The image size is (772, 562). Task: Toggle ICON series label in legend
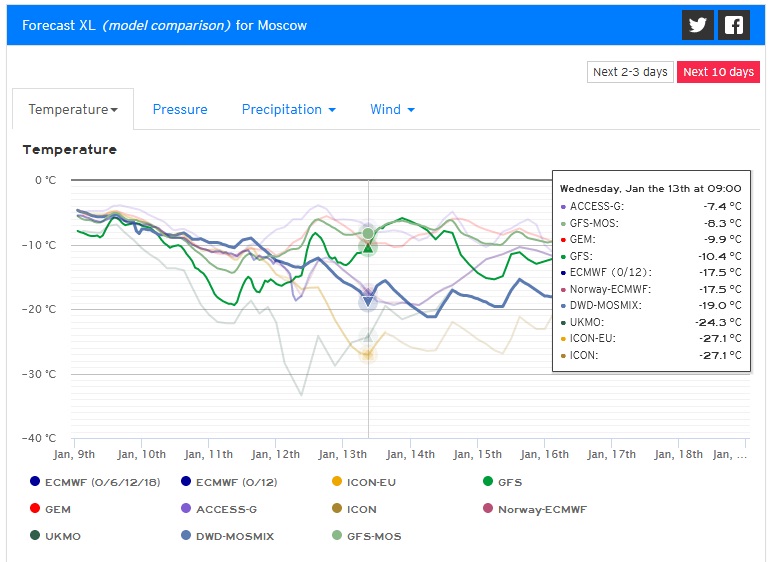pos(361,509)
